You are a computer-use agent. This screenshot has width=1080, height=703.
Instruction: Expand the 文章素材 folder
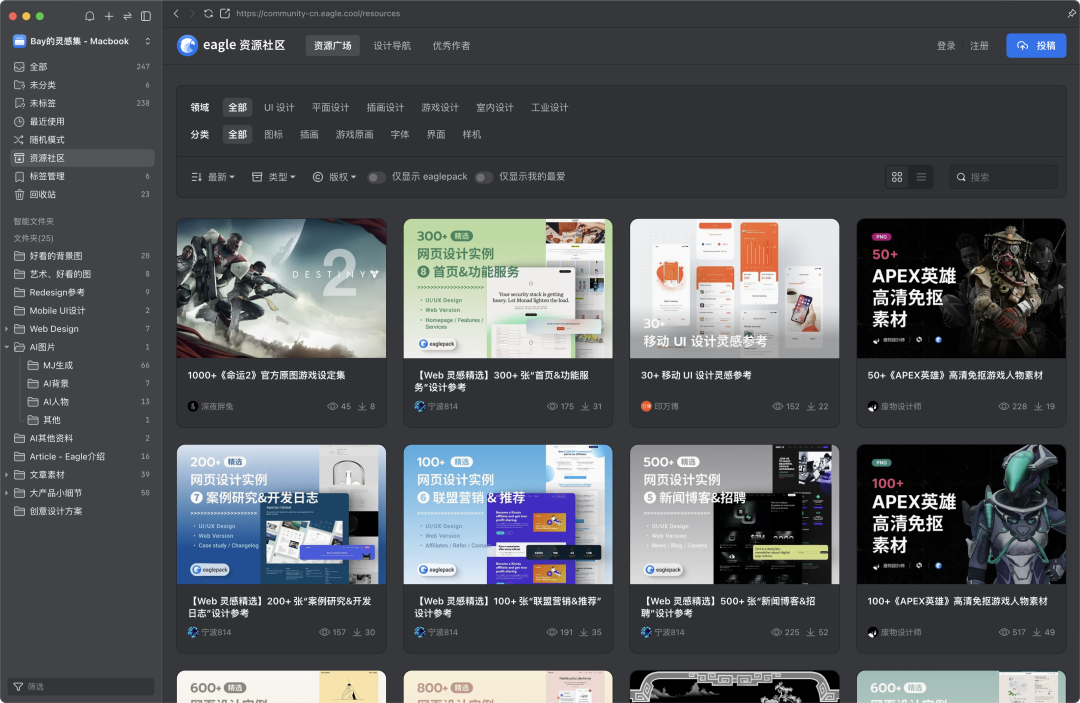coord(7,475)
